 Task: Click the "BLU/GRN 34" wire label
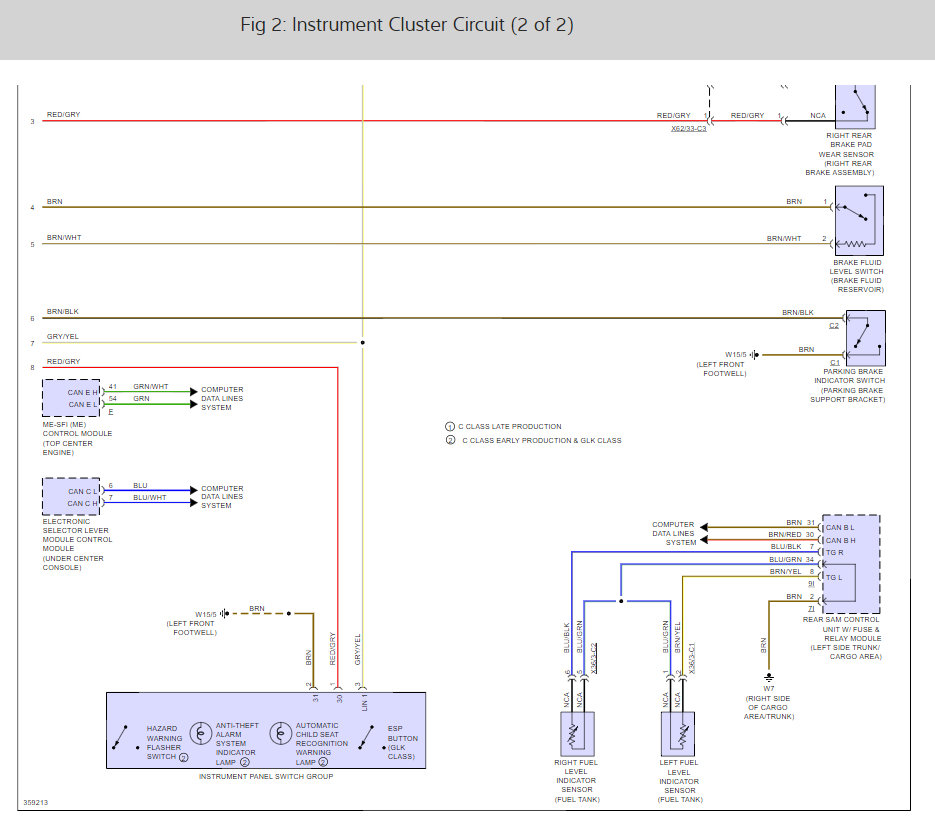[791, 560]
